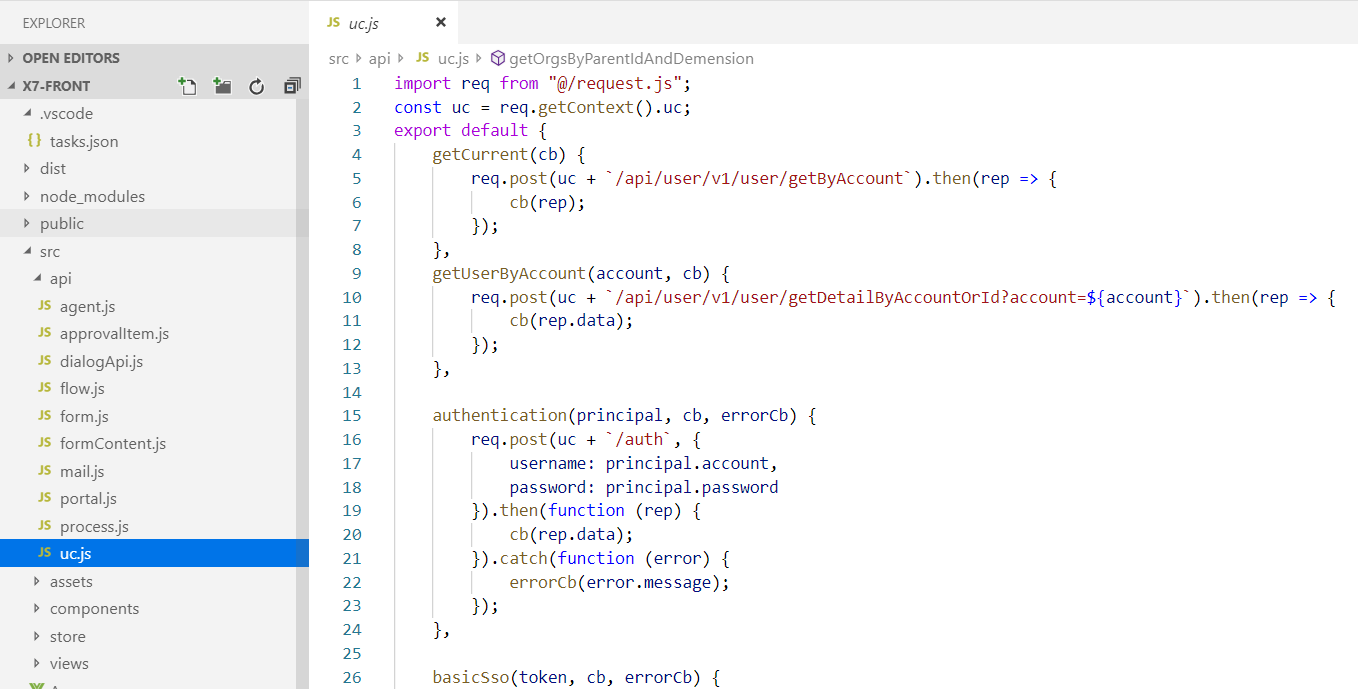The height and width of the screenshot is (689, 1358).
Task: Click line number 15 in the gutter
Action: (352, 415)
